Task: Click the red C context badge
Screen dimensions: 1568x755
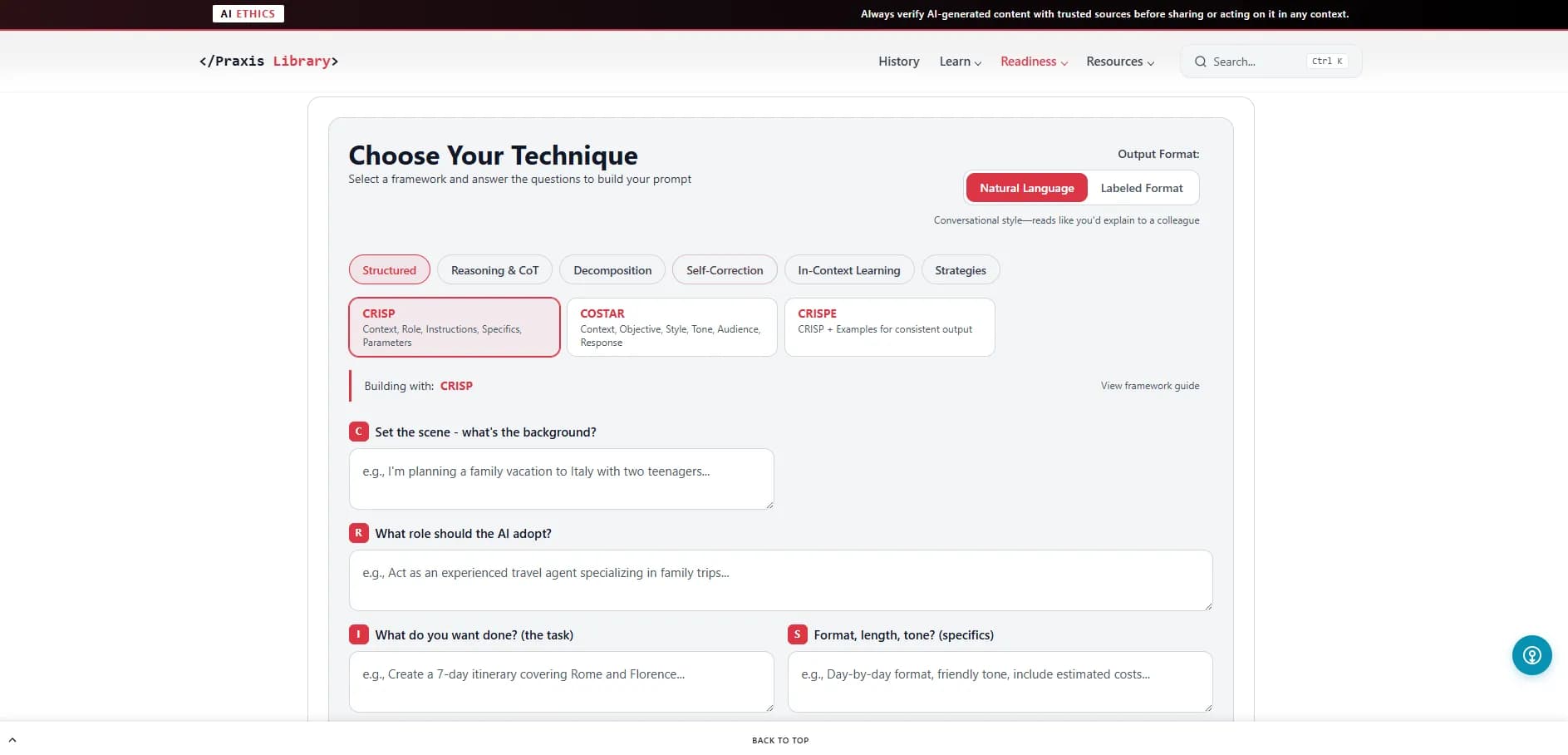Action: [358, 432]
